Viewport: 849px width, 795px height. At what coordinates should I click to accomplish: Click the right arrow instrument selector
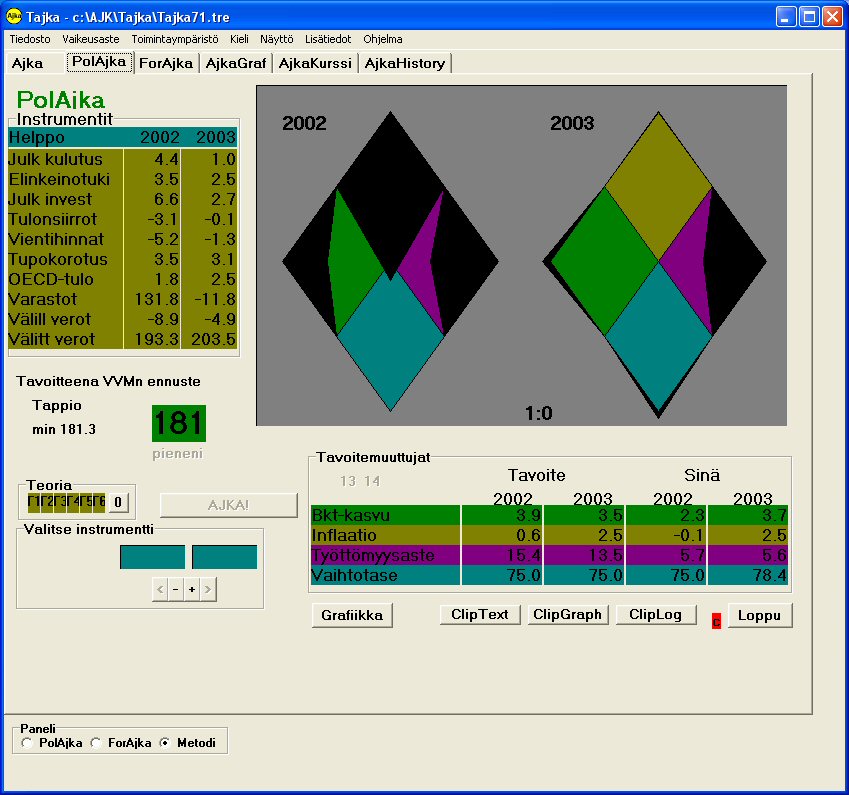tap(207, 589)
